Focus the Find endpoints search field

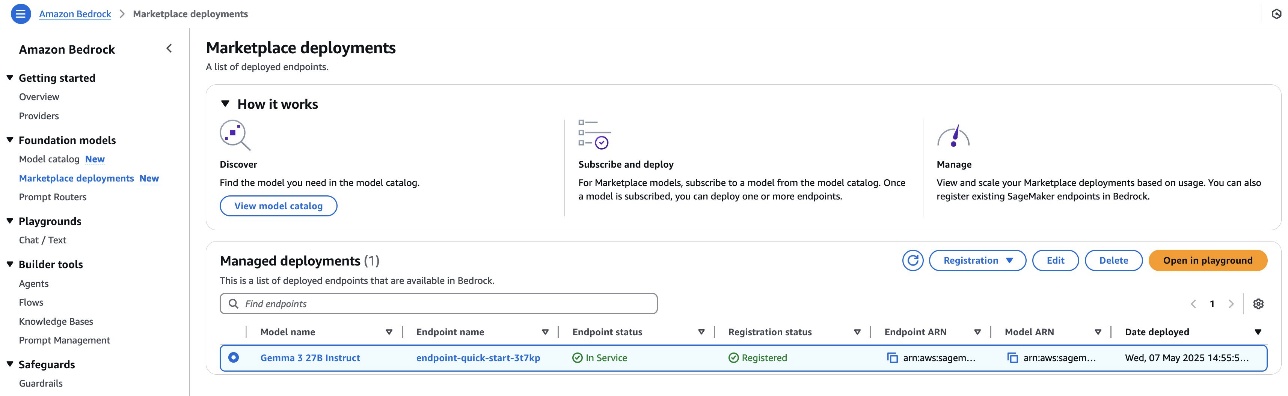coord(439,303)
